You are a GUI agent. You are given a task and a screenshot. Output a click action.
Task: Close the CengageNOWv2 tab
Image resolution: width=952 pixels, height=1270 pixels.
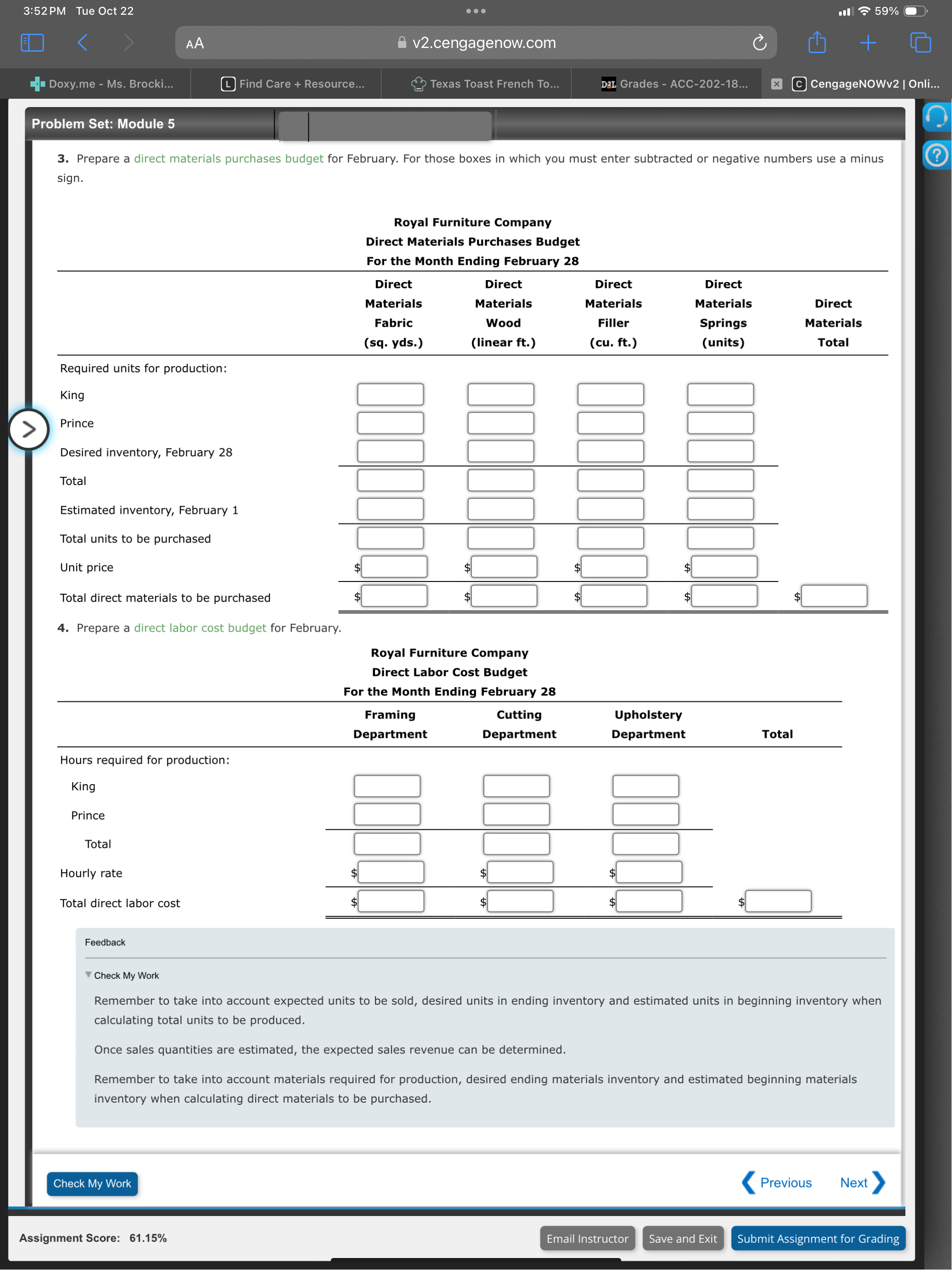click(x=776, y=84)
